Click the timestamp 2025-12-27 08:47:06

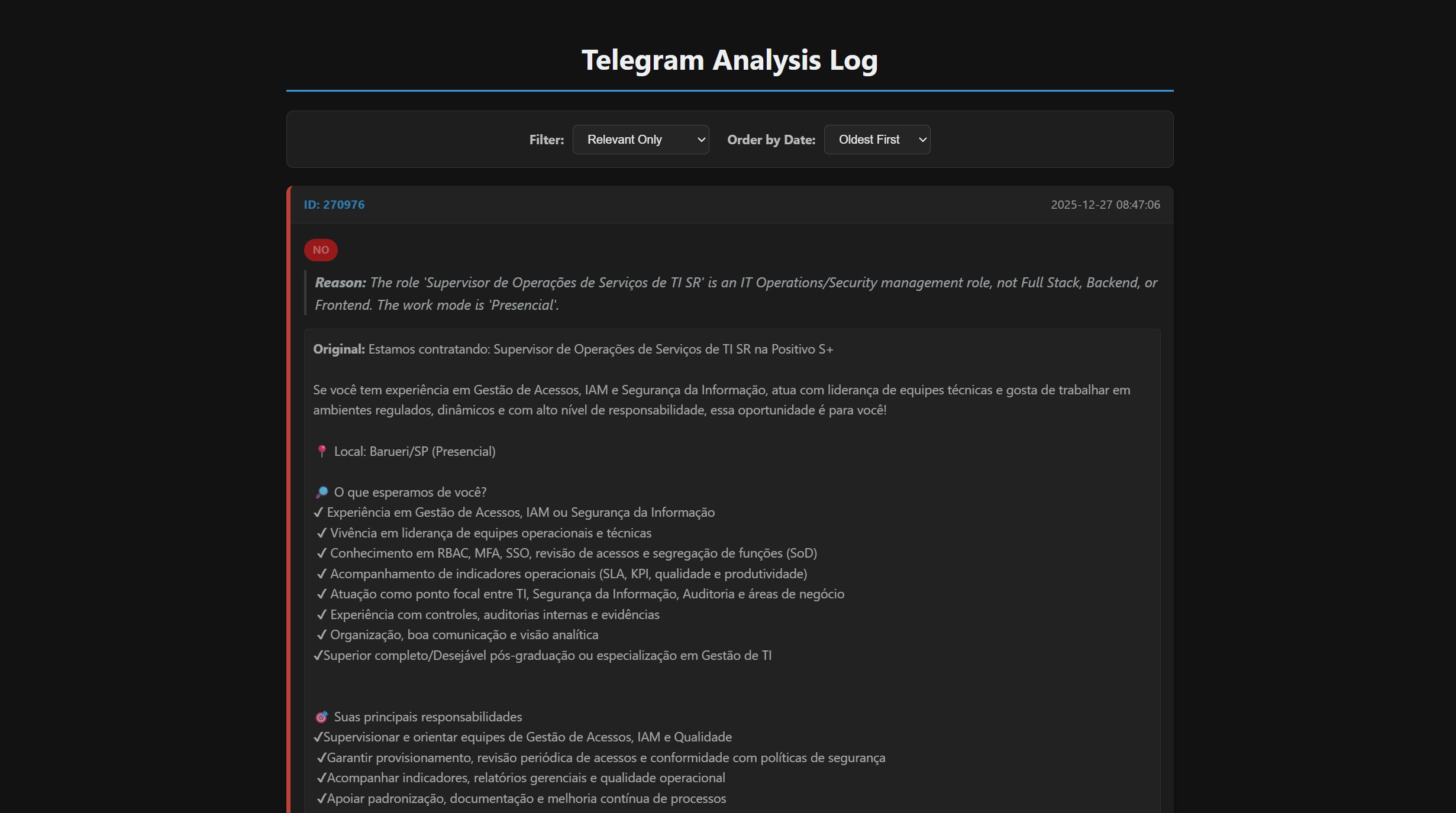click(x=1105, y=205)
